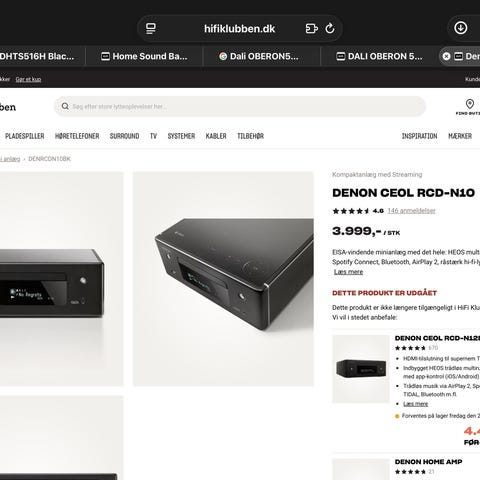
Task: Click the hifiklubben.dk address bar
Action: 239,28
